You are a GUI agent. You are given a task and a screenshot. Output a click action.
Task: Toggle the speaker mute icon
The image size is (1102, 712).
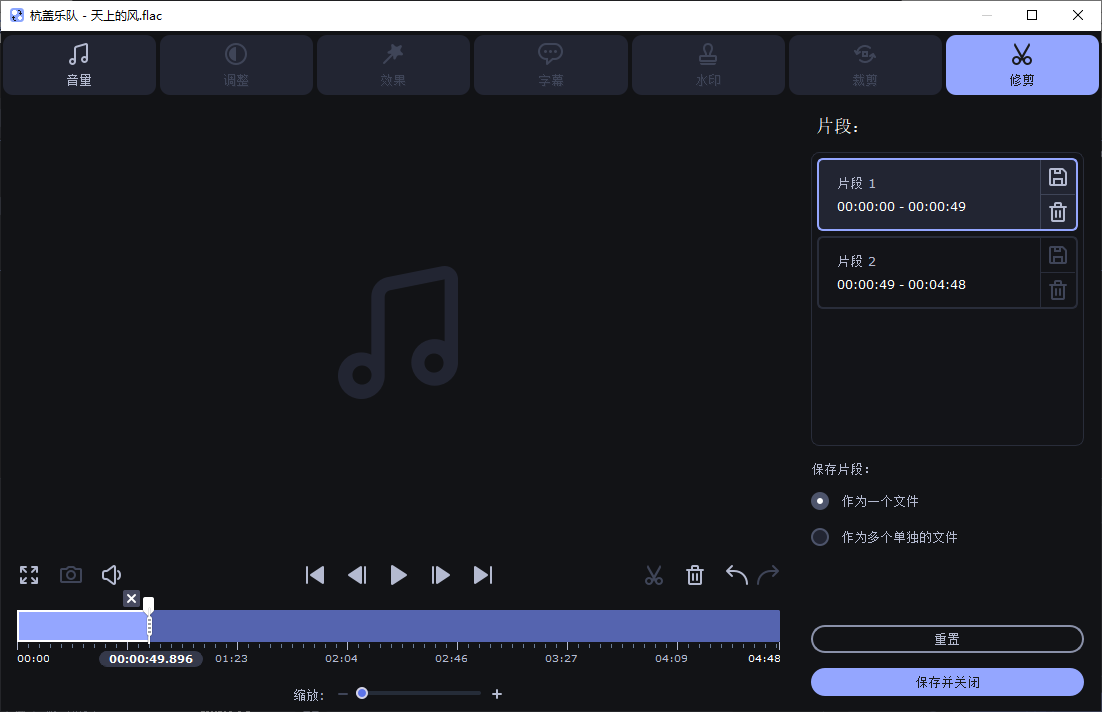pyautogui.click(x=111, y=575)
